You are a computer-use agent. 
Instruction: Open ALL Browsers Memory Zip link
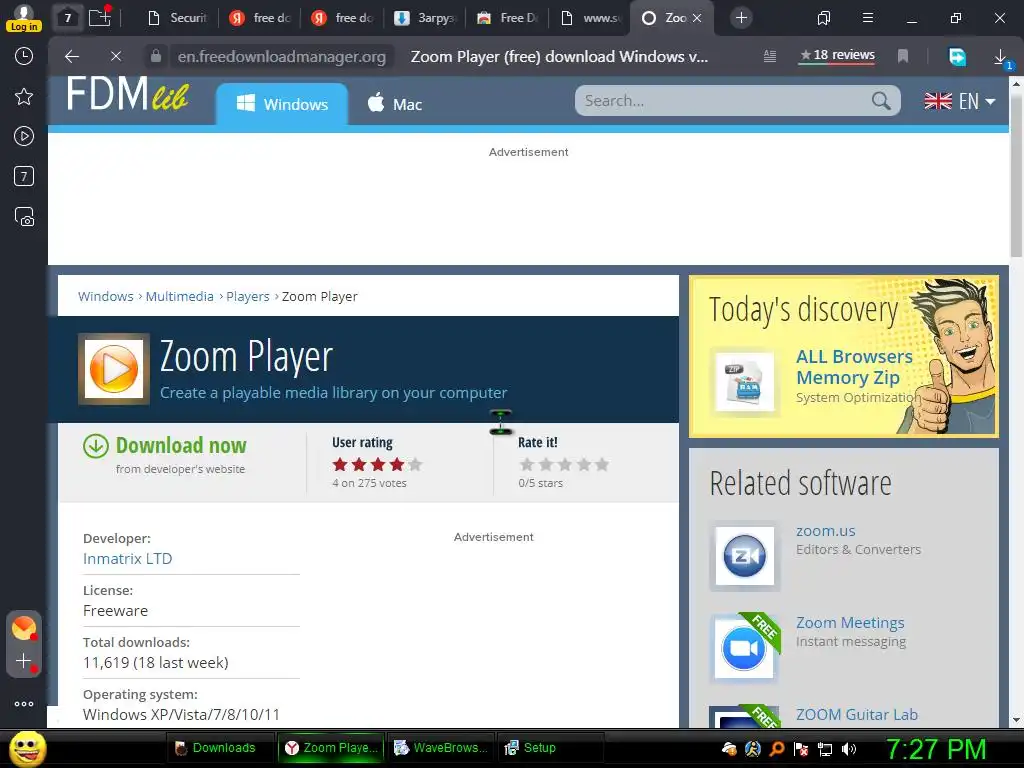(x=854, y=367)
